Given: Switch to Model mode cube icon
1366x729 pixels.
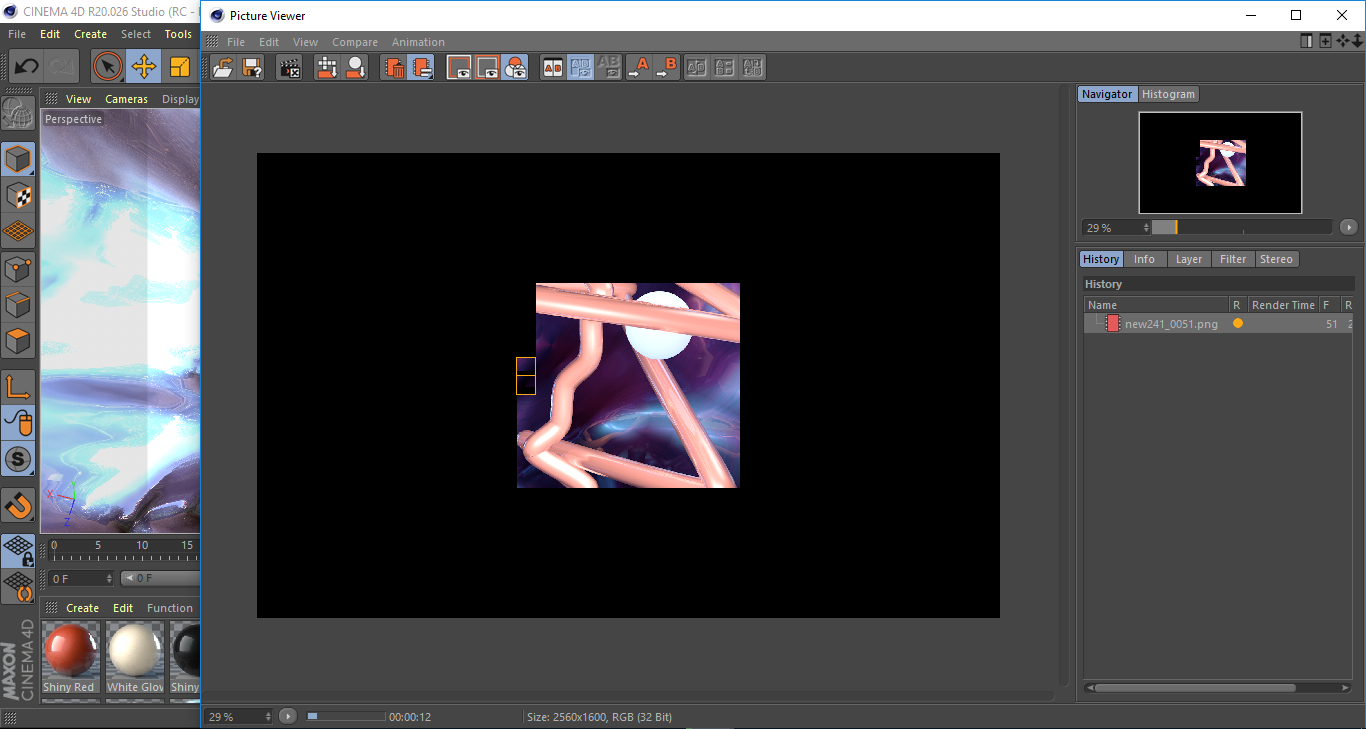Looking at the screenshot, I should pos(18,159).
